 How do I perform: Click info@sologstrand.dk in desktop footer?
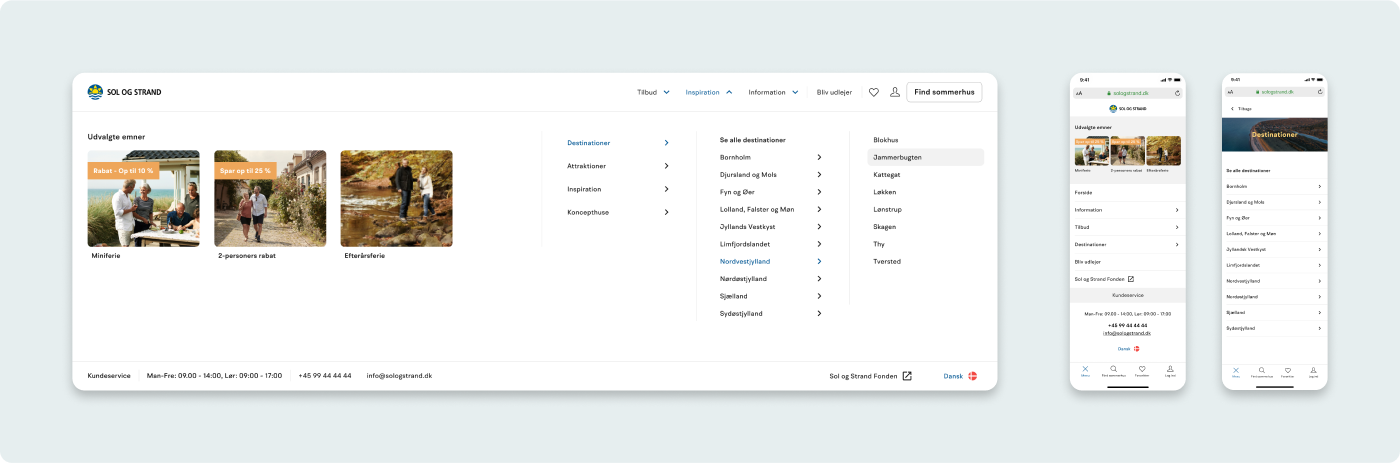click(399, 376)
